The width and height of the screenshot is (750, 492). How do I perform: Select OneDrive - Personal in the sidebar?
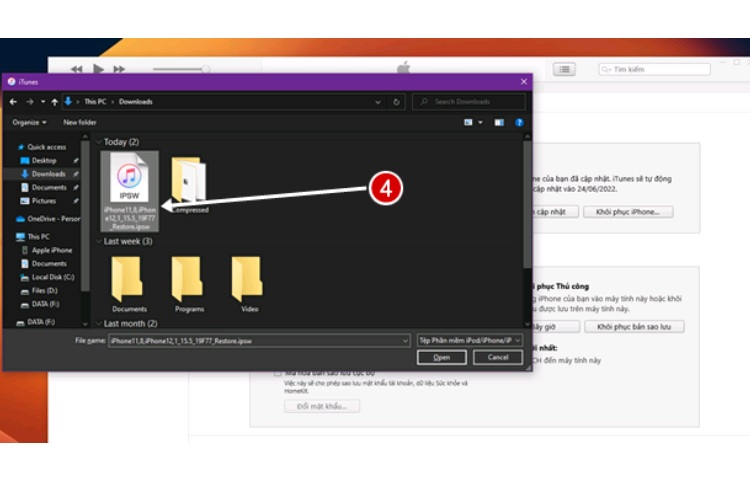click(48, 219)
